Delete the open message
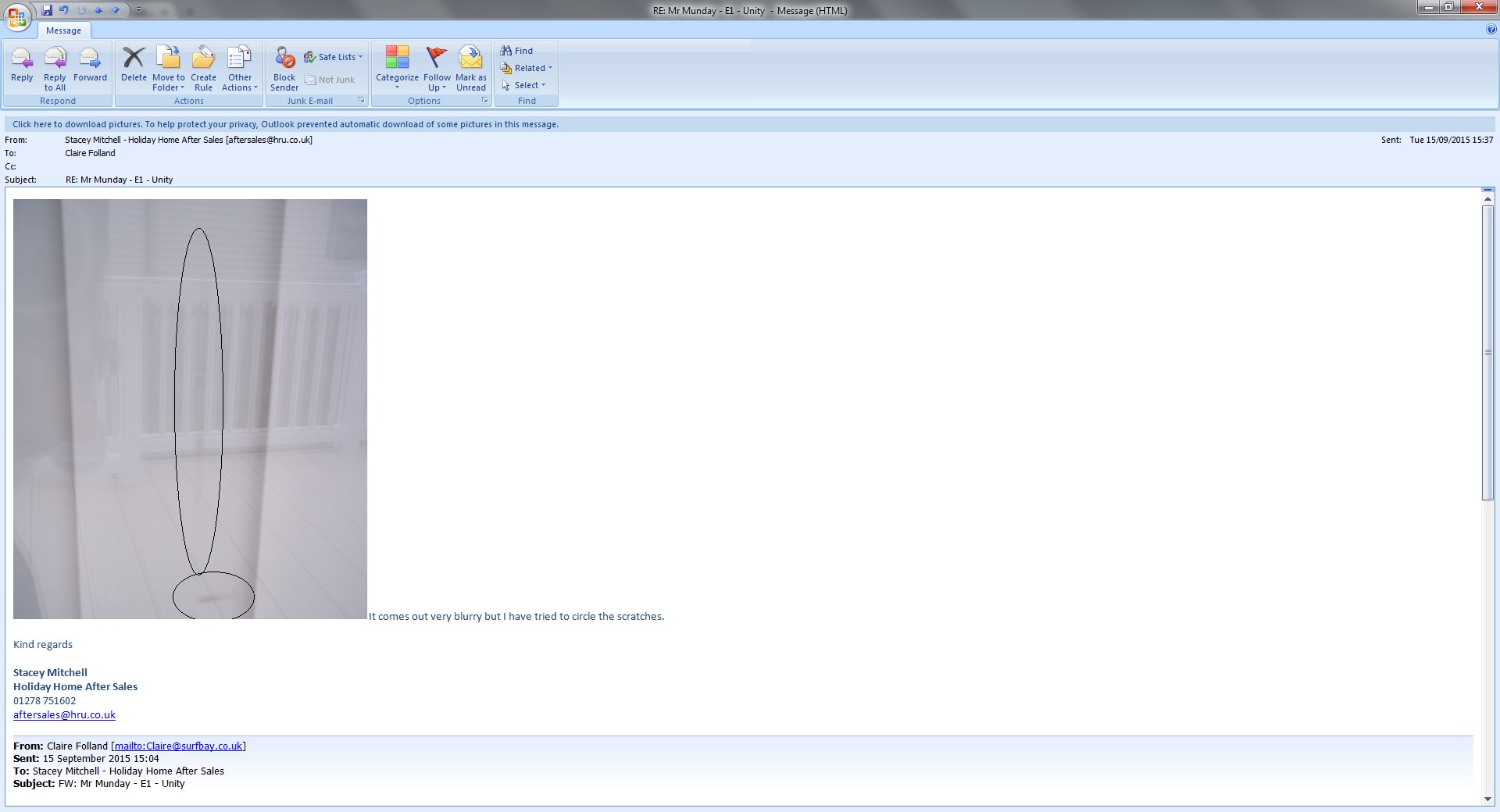This screenshot has width=1500, height=812. (134, 66)
